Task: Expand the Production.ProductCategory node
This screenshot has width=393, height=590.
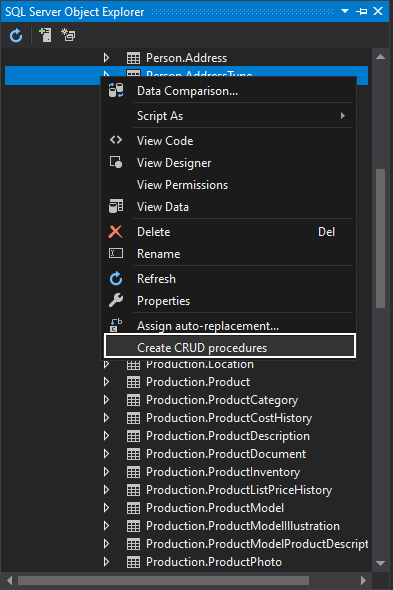Action: pyautogui.click(x=107, y=400)
